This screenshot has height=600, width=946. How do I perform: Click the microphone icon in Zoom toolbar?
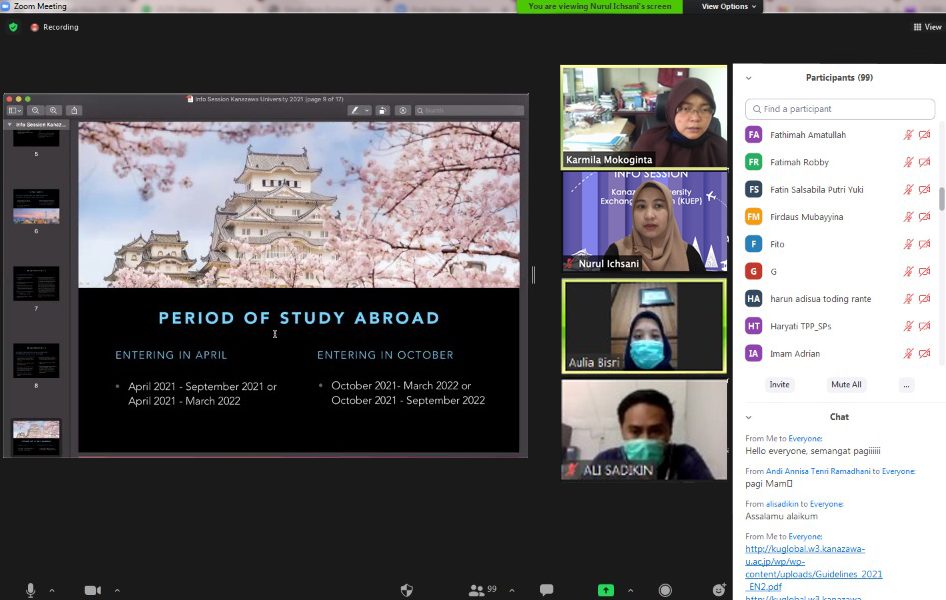click(30, 590)
